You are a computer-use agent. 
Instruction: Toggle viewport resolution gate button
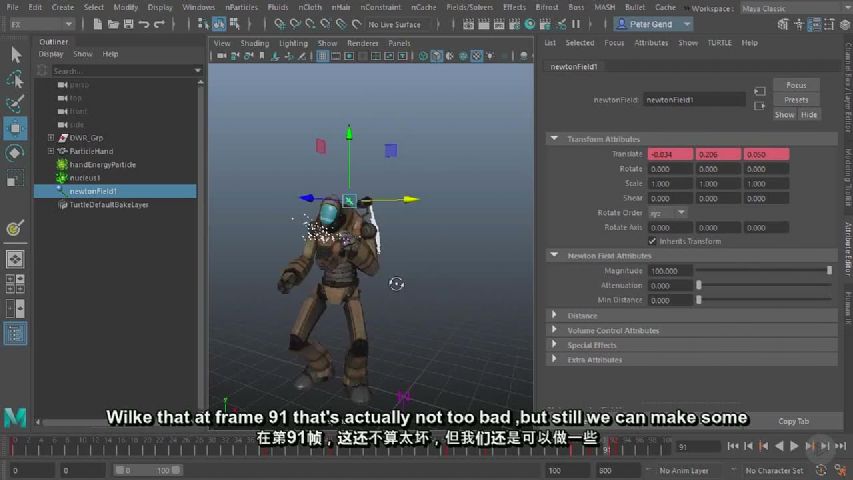[349, 56]
